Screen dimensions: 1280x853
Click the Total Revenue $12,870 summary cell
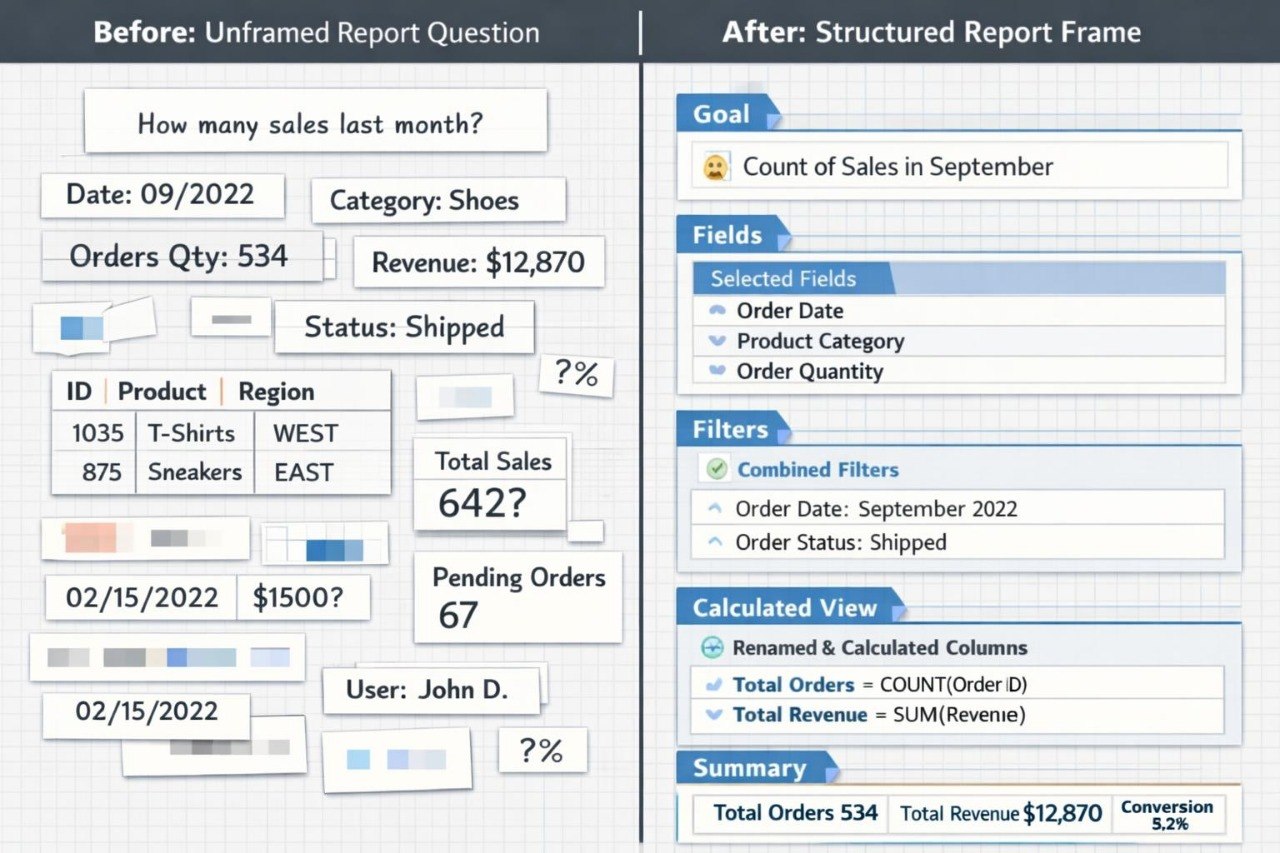pyautogui.click(x=1000, y=813)
